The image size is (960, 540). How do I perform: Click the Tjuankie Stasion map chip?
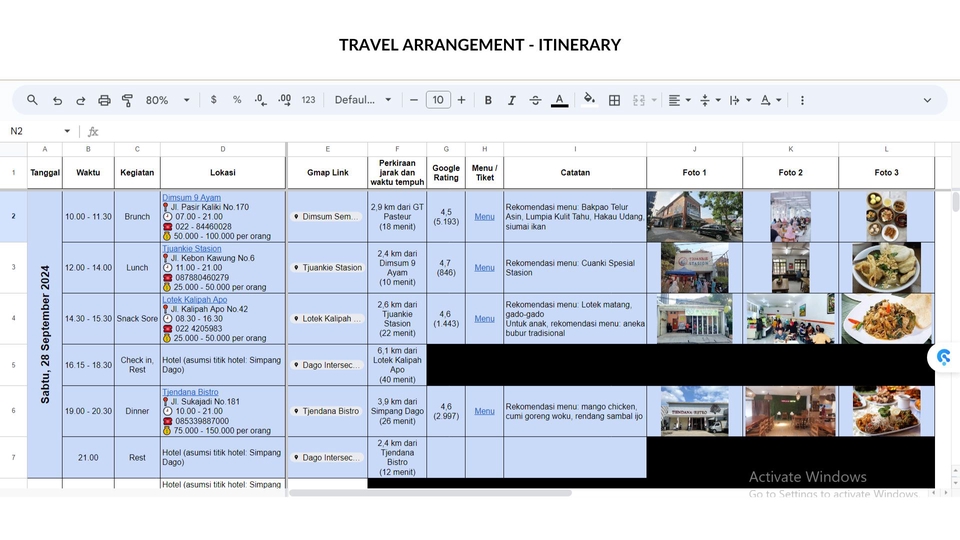[328, 268]
